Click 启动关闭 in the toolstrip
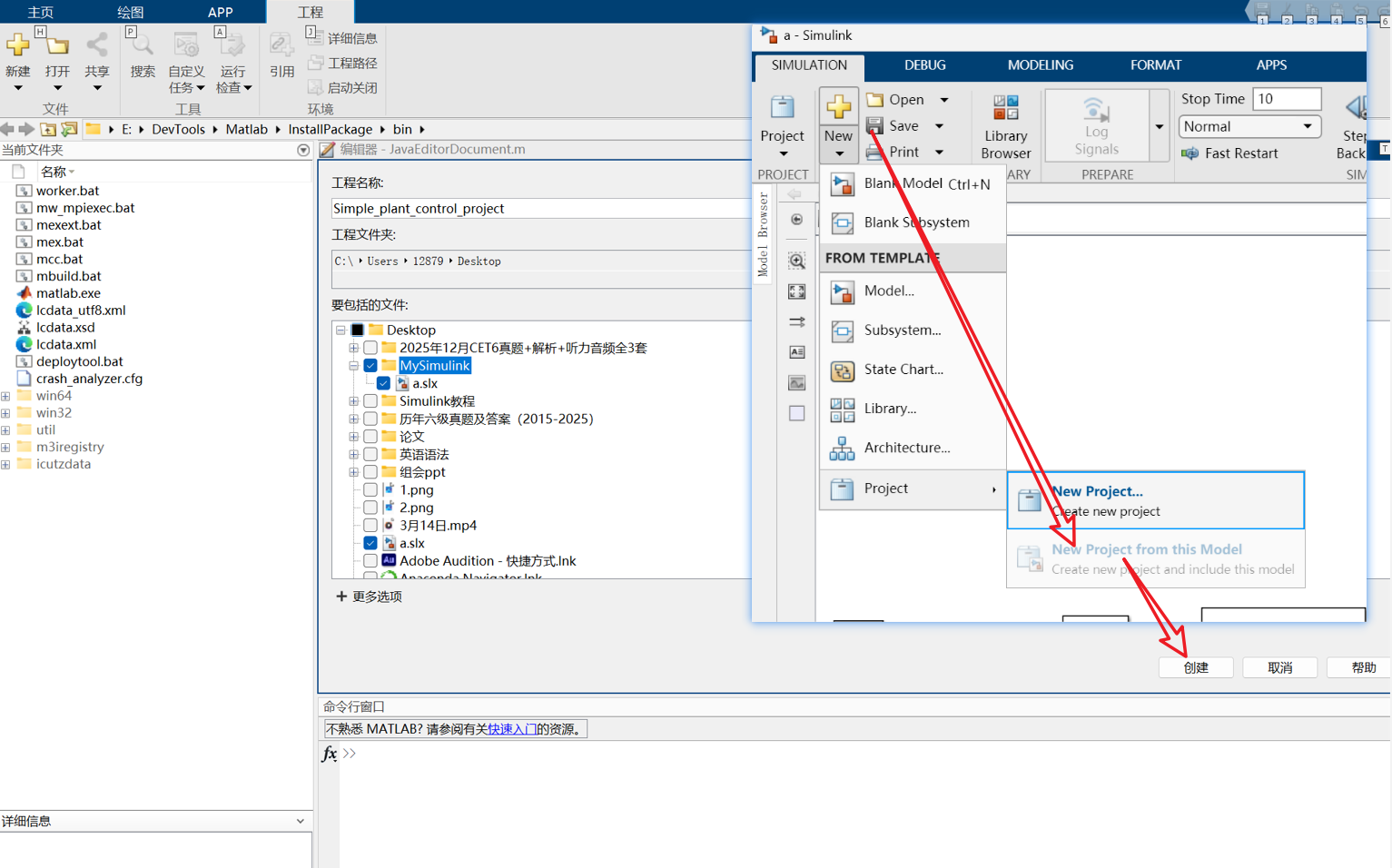The width and height of the screenshot is (1392, 868). pos(342,87)
